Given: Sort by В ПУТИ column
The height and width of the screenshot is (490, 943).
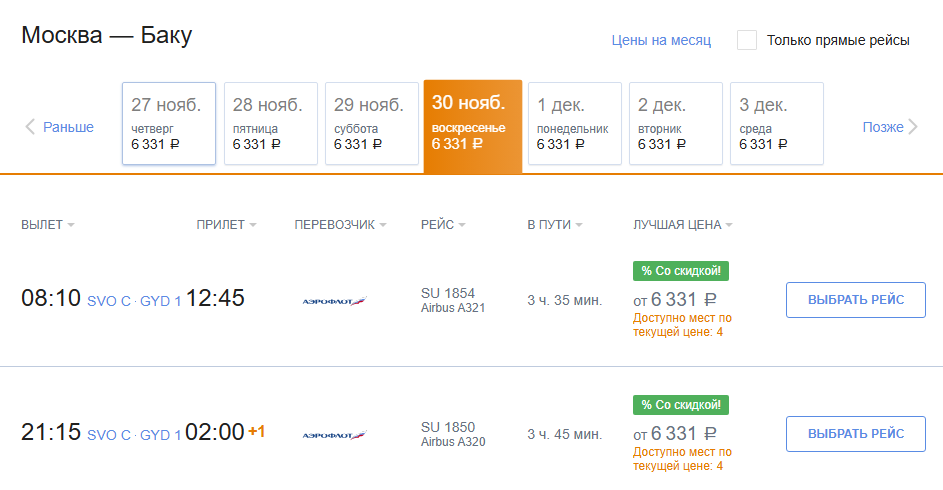Looking at the screenshot, I should pyautogui.click(x=554, y=225).
